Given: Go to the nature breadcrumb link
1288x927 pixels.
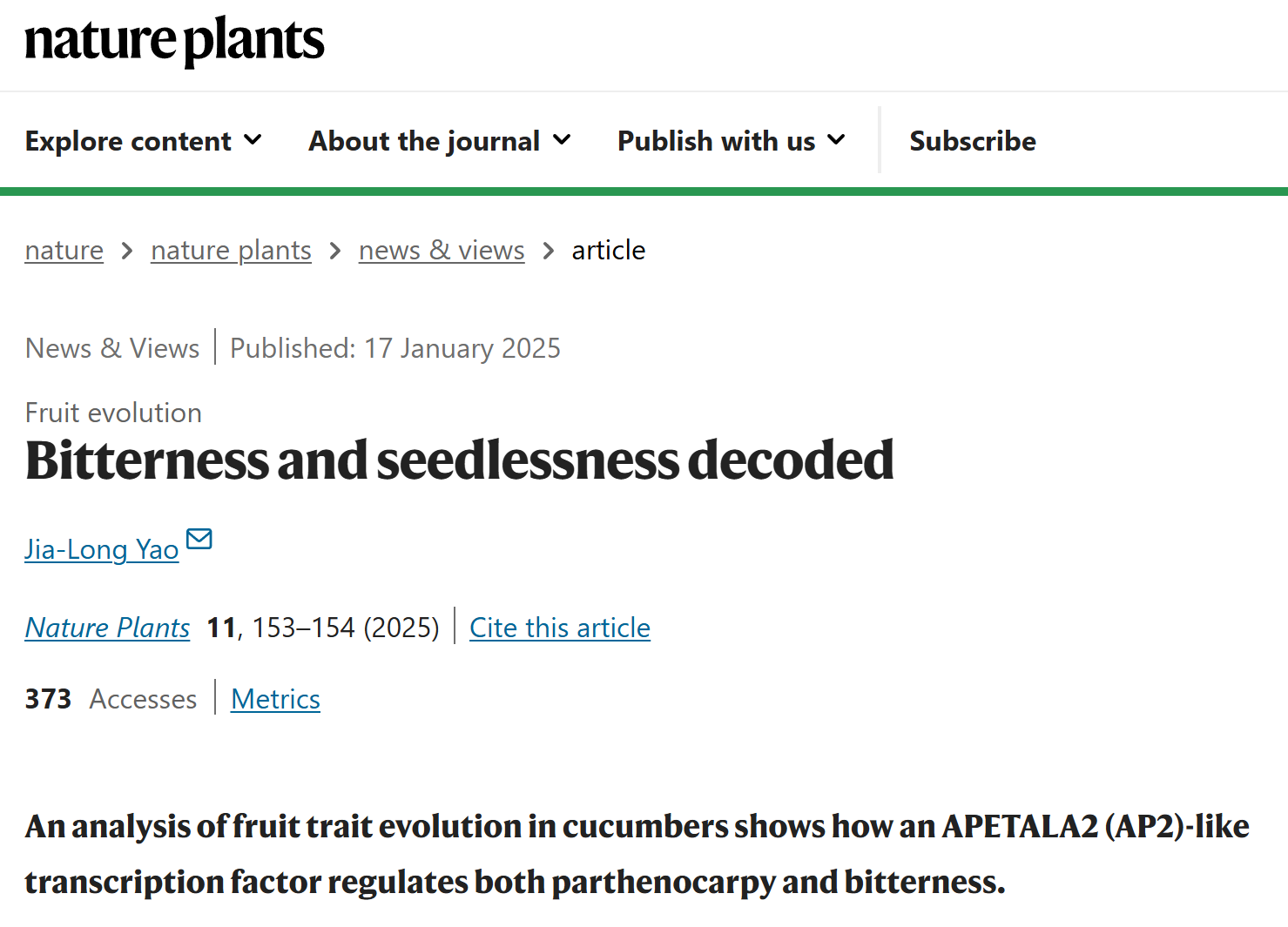Looking at the screenshot, I should pyautogui.click(x=64, y=251).
